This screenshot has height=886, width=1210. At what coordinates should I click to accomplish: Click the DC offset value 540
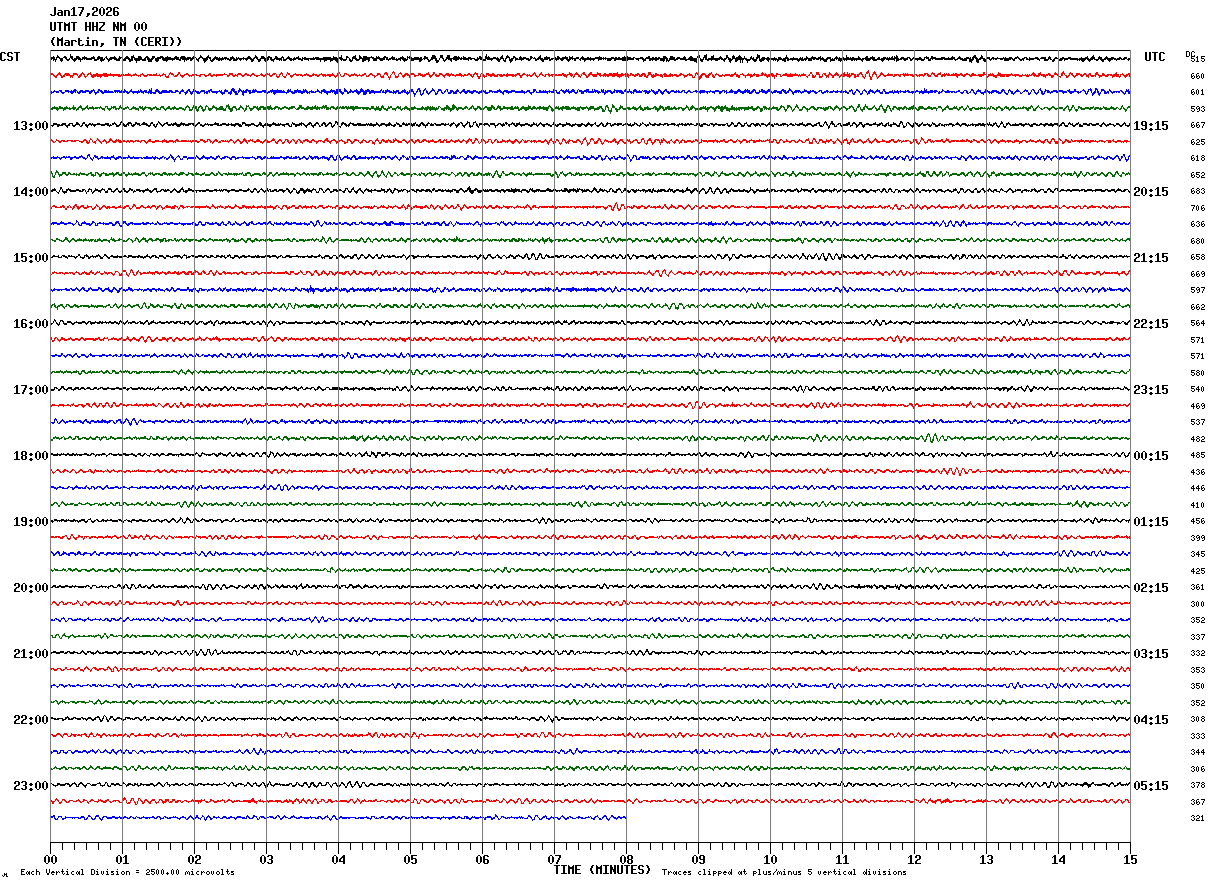[x=1197, y=390]
